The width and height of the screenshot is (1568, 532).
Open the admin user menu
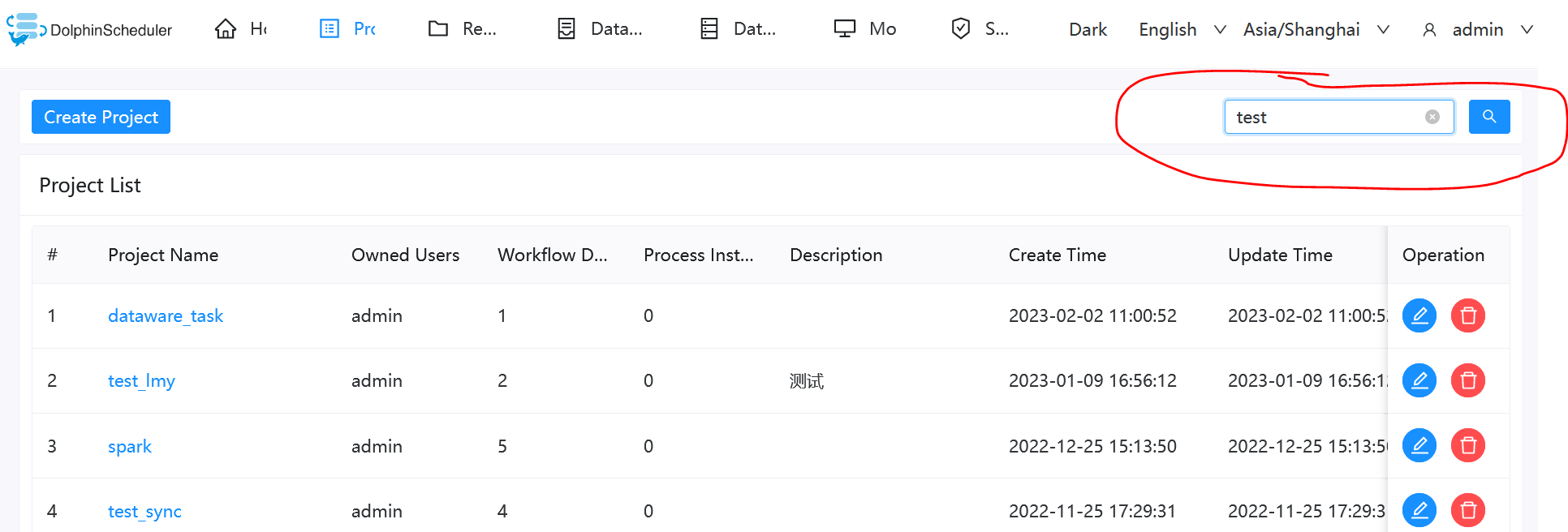[1478, 29]
